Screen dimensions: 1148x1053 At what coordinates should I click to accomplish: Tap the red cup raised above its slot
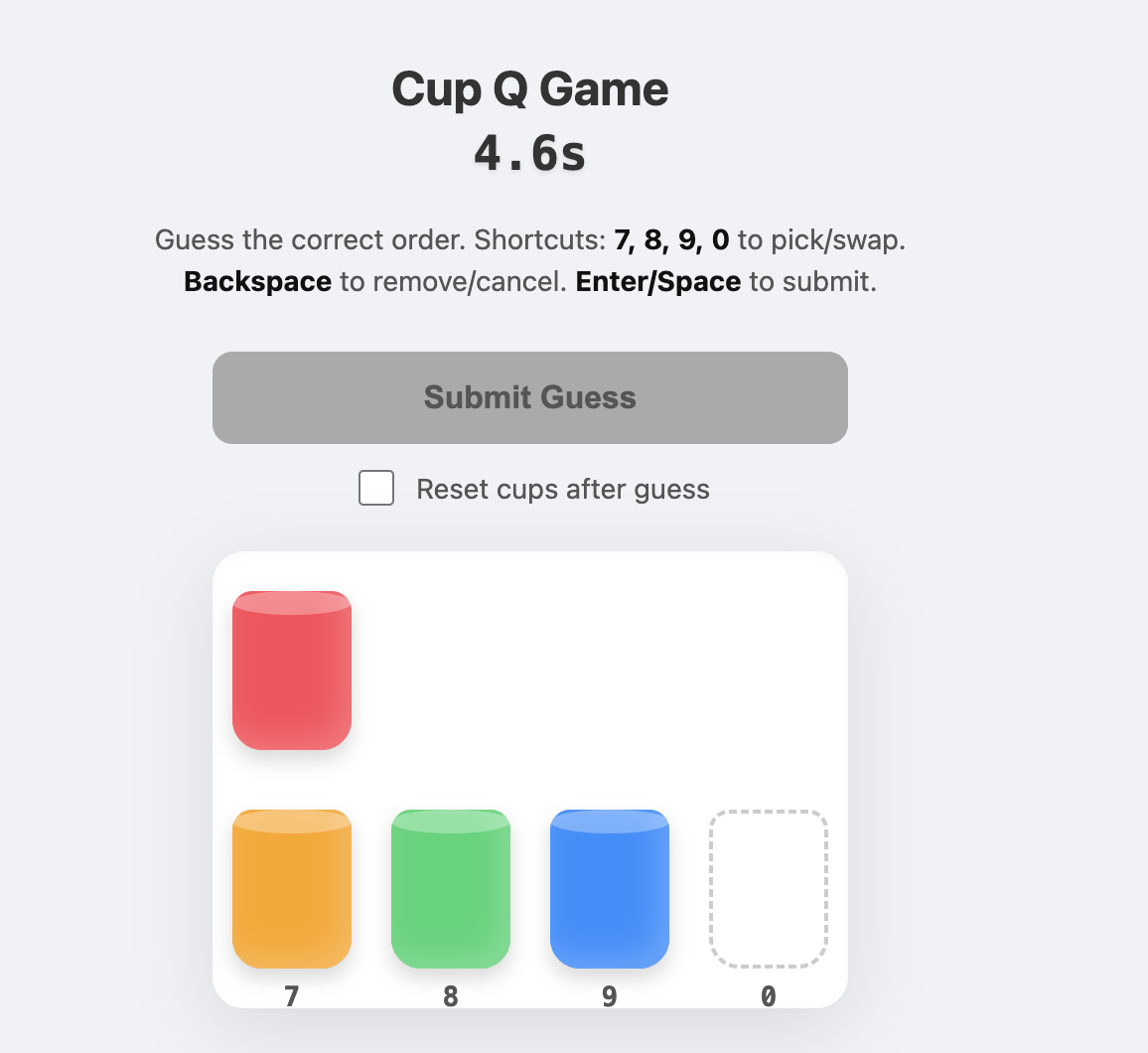point(291,671)
